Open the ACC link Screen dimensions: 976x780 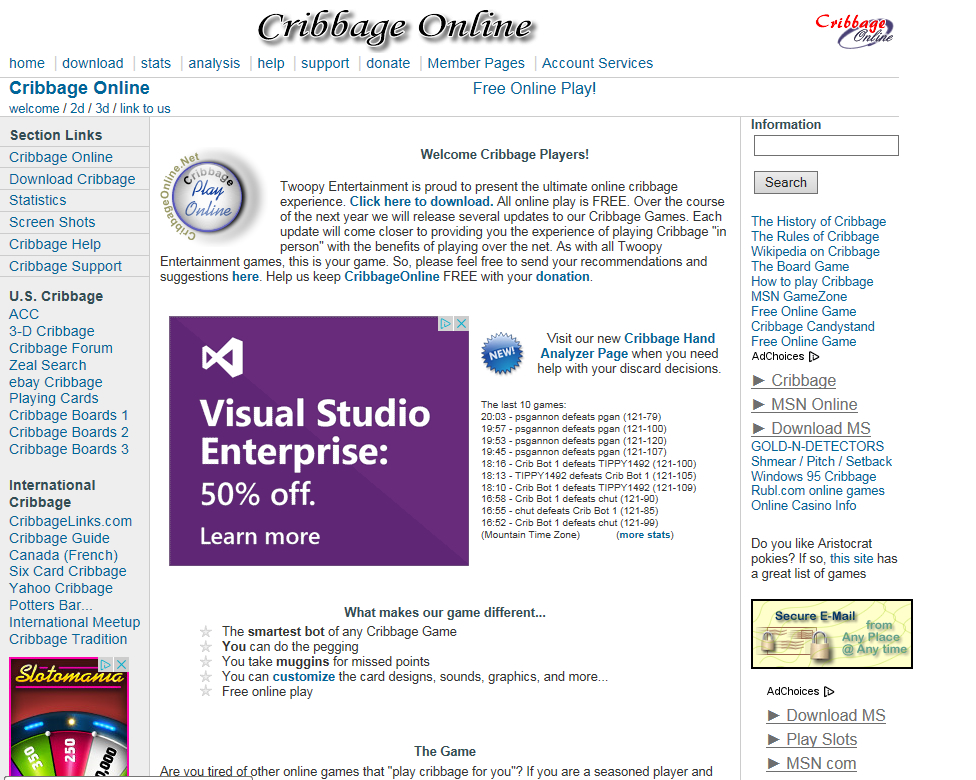(24, 314)
